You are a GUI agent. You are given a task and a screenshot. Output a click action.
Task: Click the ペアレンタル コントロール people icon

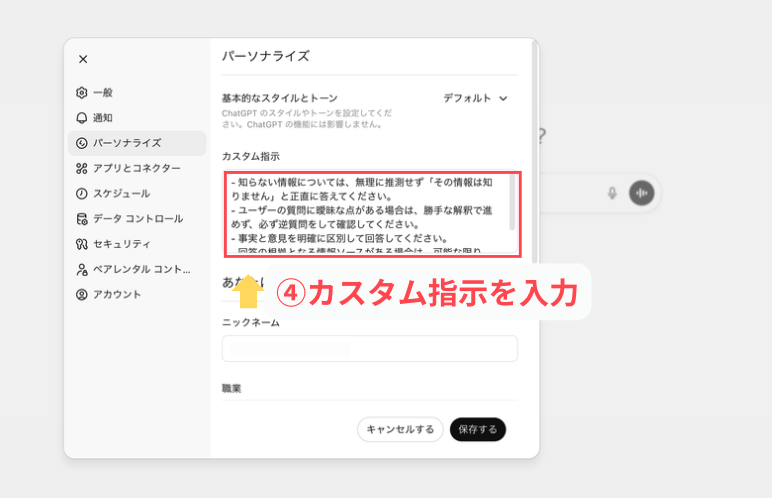(82, 269)
